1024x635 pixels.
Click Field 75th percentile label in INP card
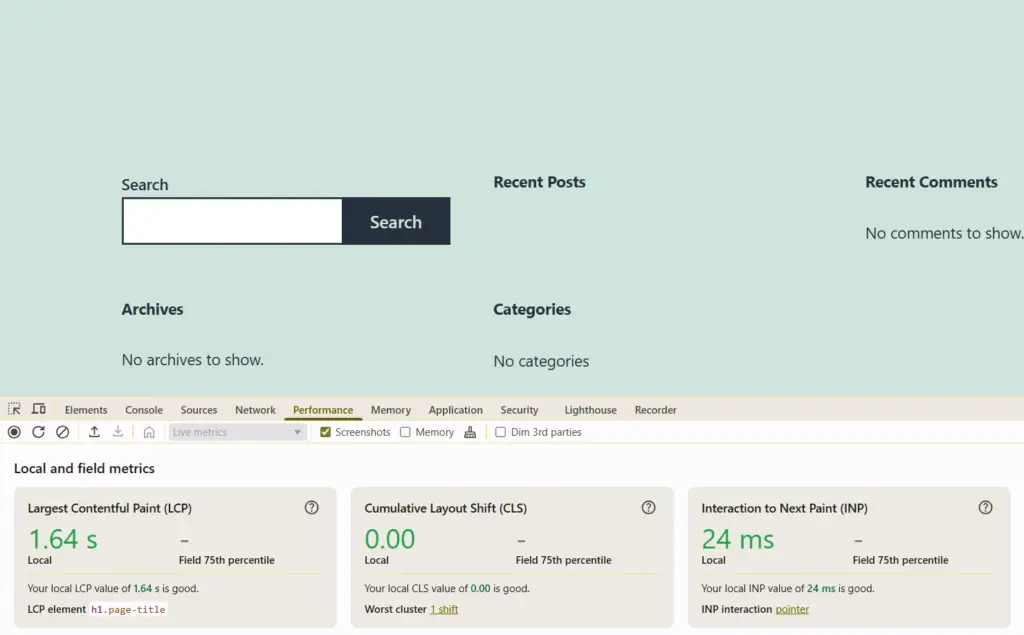coord(901,560)
